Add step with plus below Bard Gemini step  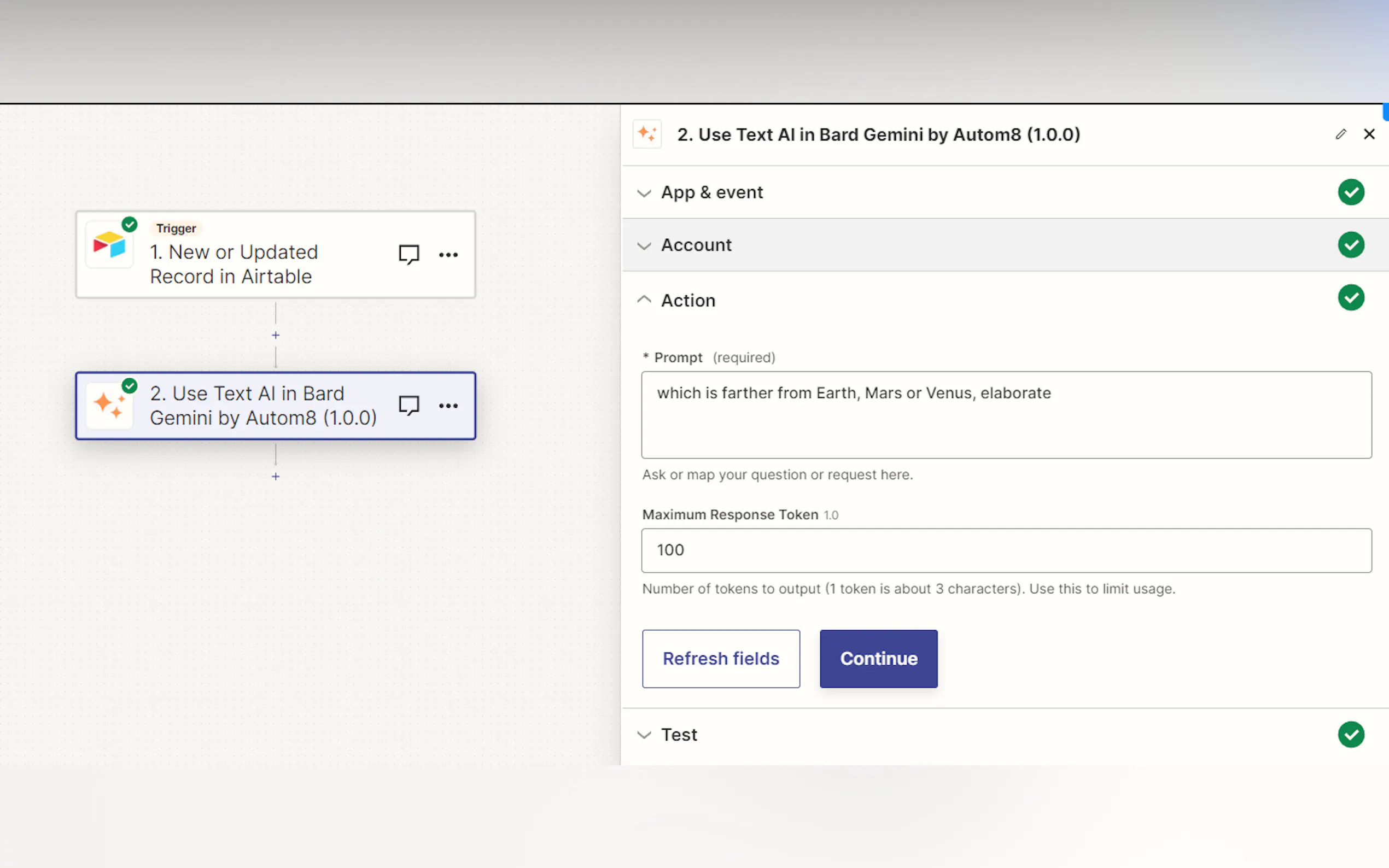coord(276,477)
